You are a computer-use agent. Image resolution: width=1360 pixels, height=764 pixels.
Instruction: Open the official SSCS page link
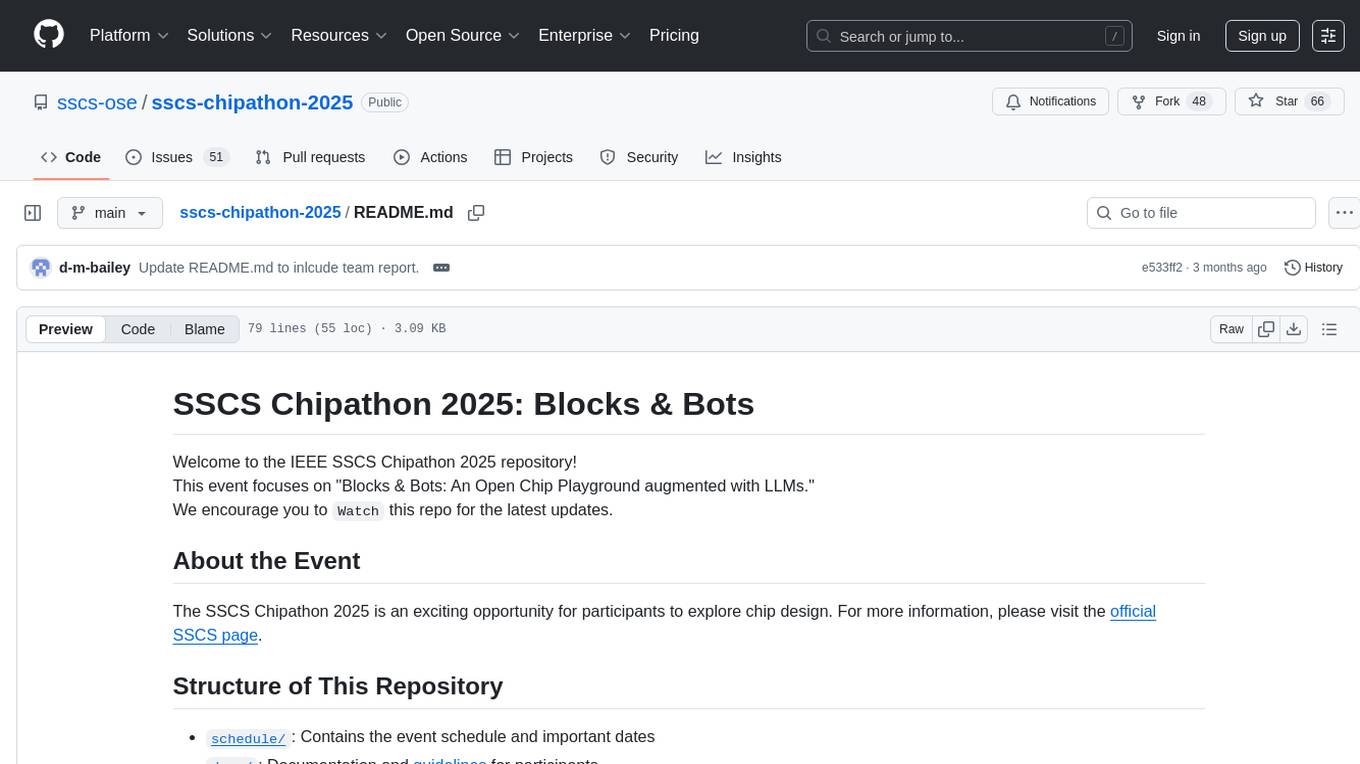coord(1132,611)
